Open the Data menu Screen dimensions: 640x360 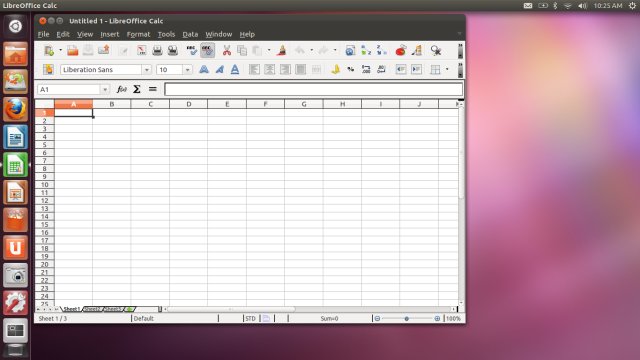tap(190, 34)
